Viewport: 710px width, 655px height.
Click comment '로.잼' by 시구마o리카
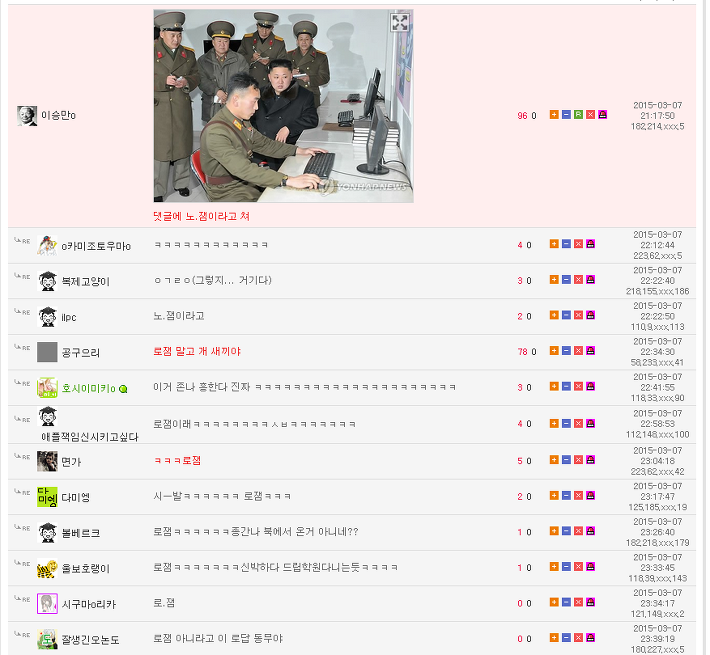click(164, 603)
